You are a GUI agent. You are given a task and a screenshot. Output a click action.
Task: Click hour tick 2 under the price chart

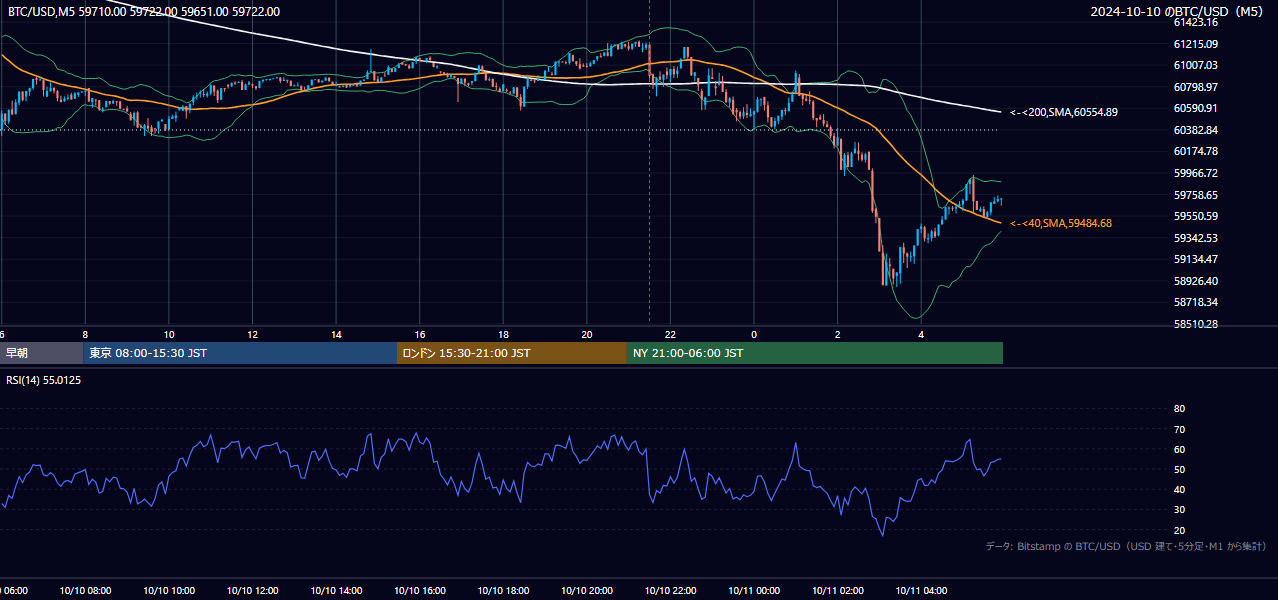(838, 334)
